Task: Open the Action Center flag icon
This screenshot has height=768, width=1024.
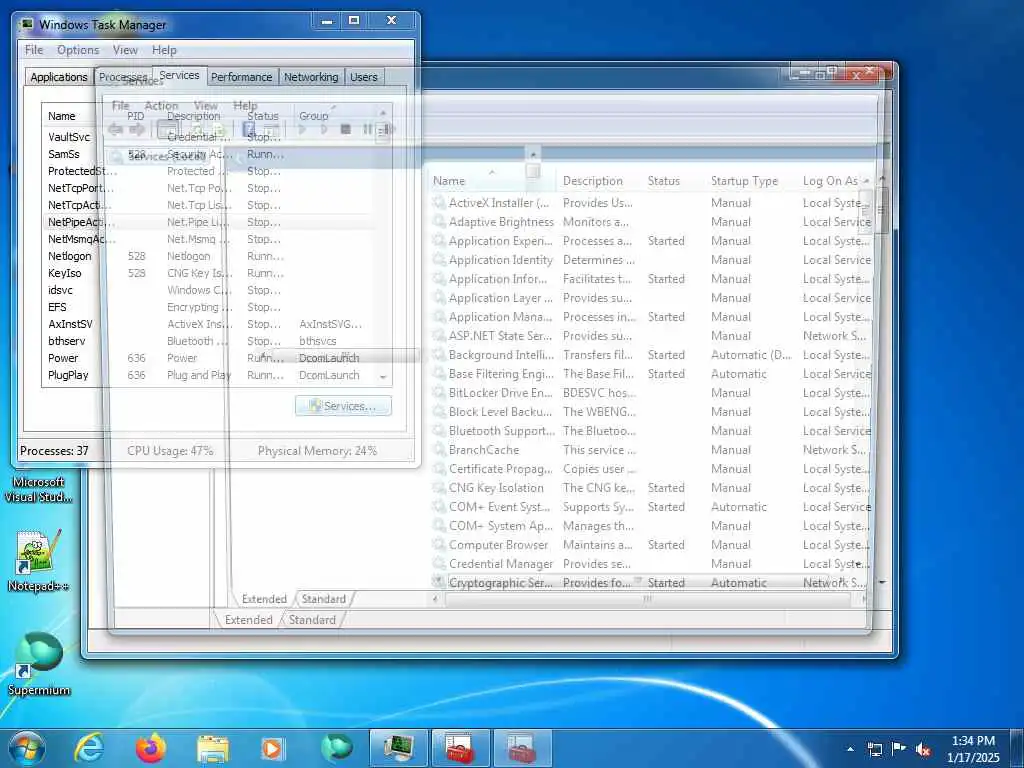Action: (899, 749)
